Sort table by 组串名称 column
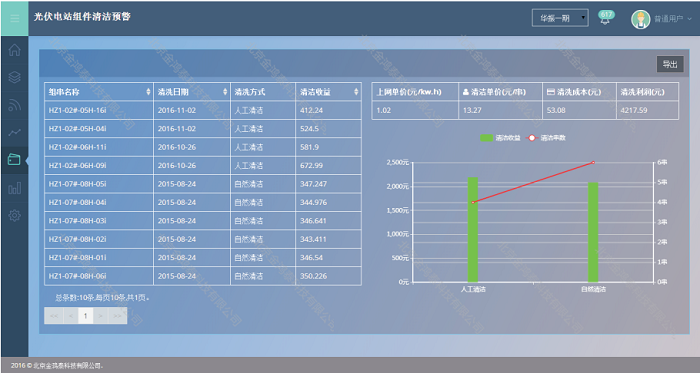The height and width of the screenshot is (373, 700). (99, 92)
